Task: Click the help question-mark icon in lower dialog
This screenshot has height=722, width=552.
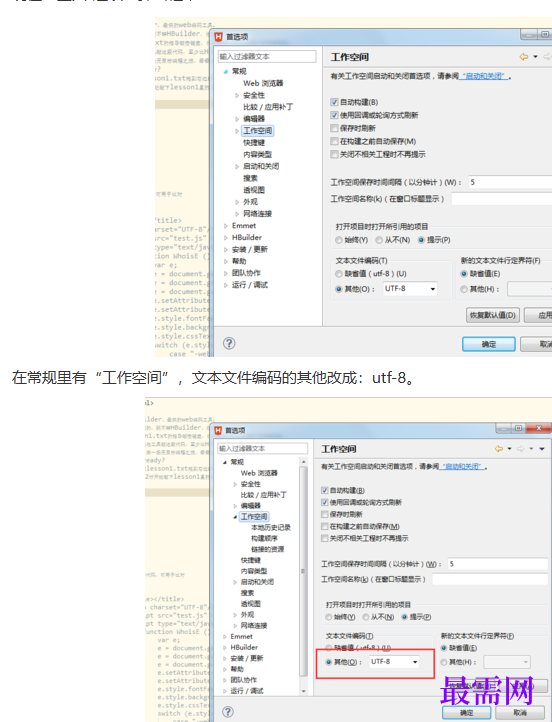Action: click(x=227, y=712)
